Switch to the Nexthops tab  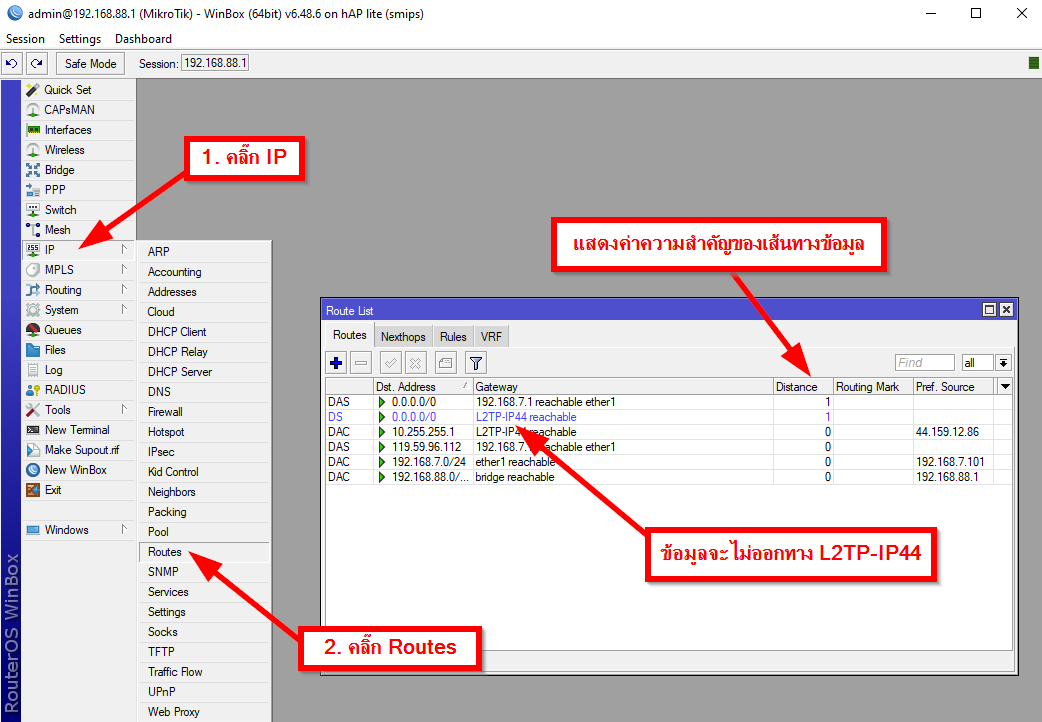click(x=403, y=336)
